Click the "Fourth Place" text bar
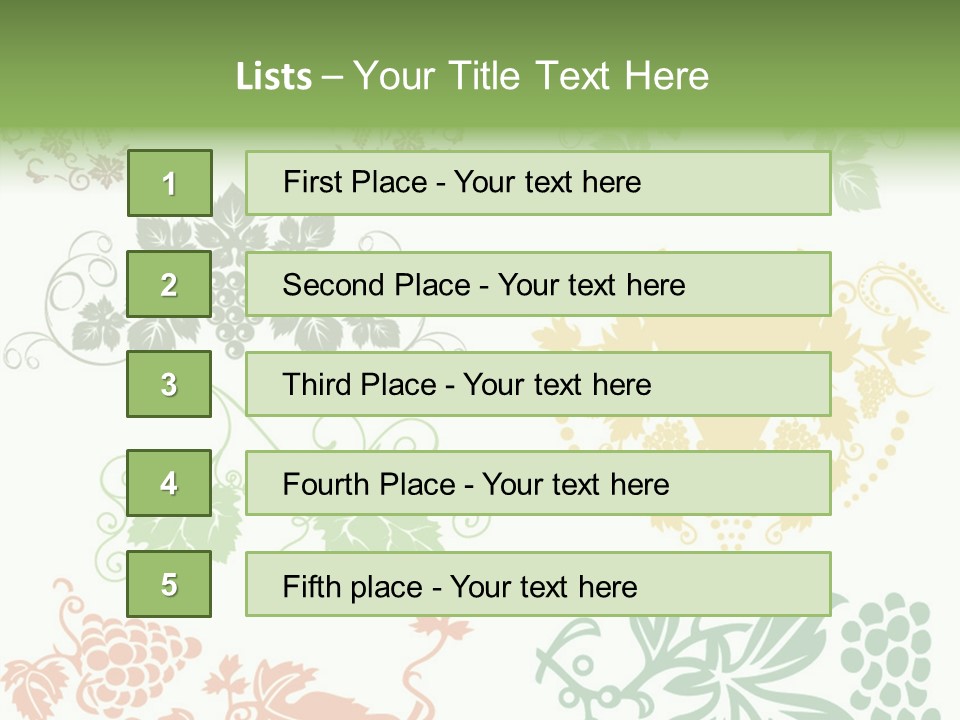960x720 pixels. point(538,483)
